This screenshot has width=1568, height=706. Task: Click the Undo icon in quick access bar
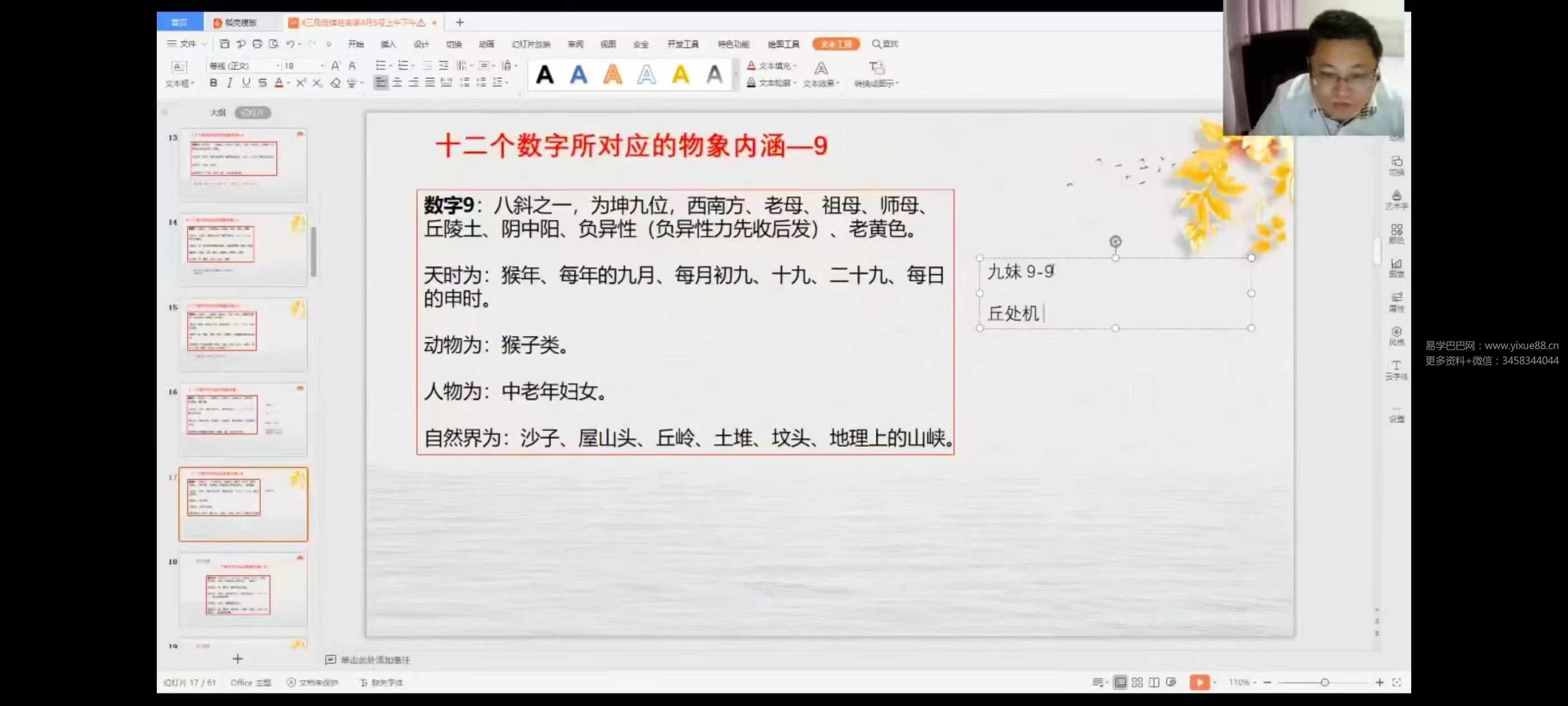coord(291,43)
